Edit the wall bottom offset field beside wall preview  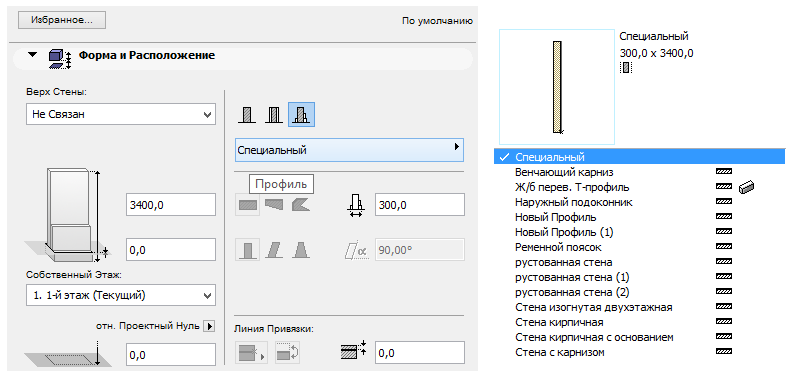coord(171,250)
